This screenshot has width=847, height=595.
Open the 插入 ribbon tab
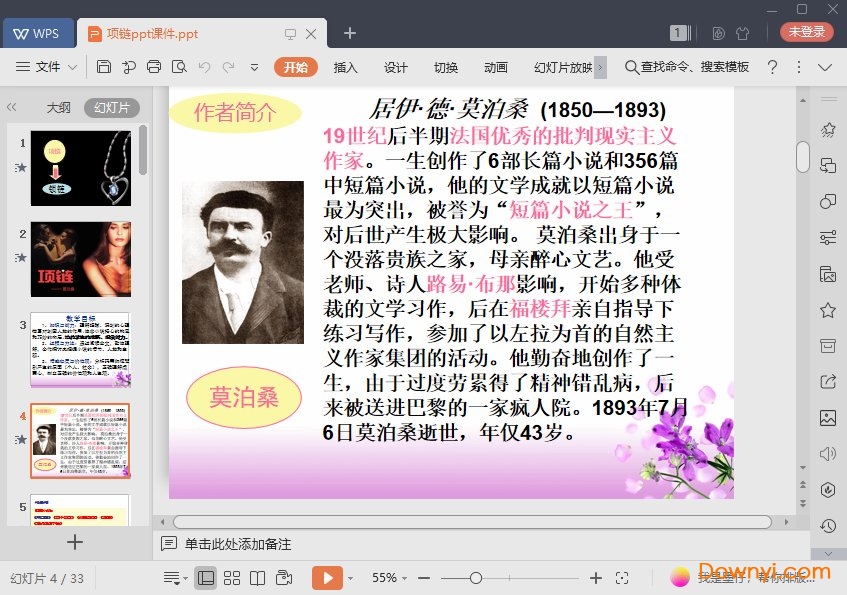345,67
